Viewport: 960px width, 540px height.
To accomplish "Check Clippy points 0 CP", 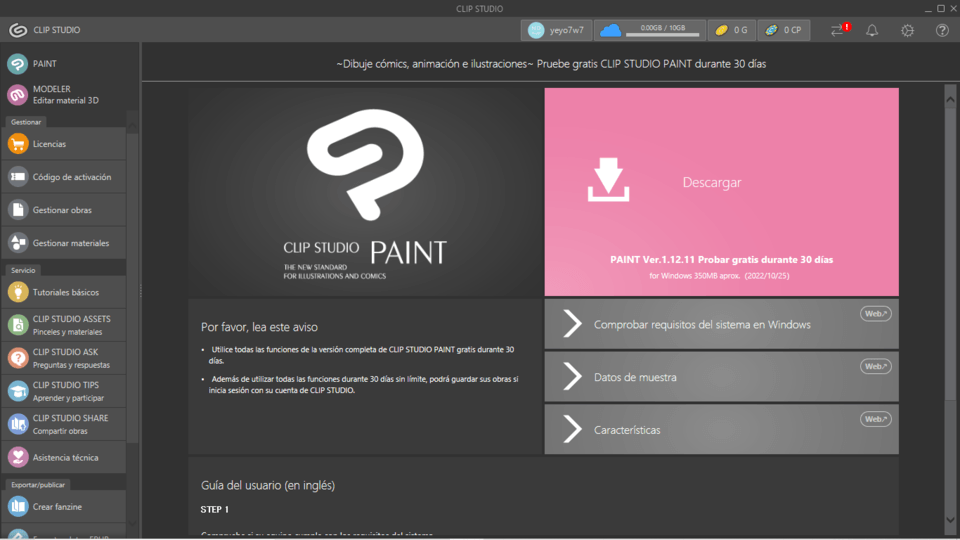I will click(x=784, y=30).
